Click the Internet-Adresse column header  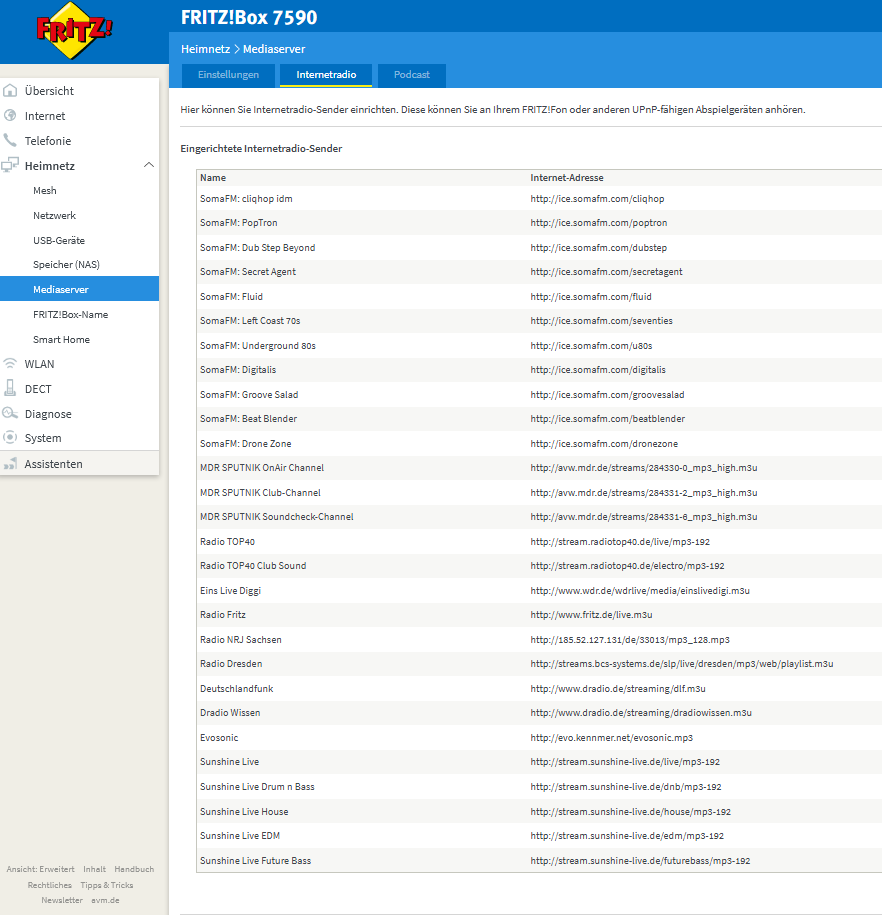(567, 177)
